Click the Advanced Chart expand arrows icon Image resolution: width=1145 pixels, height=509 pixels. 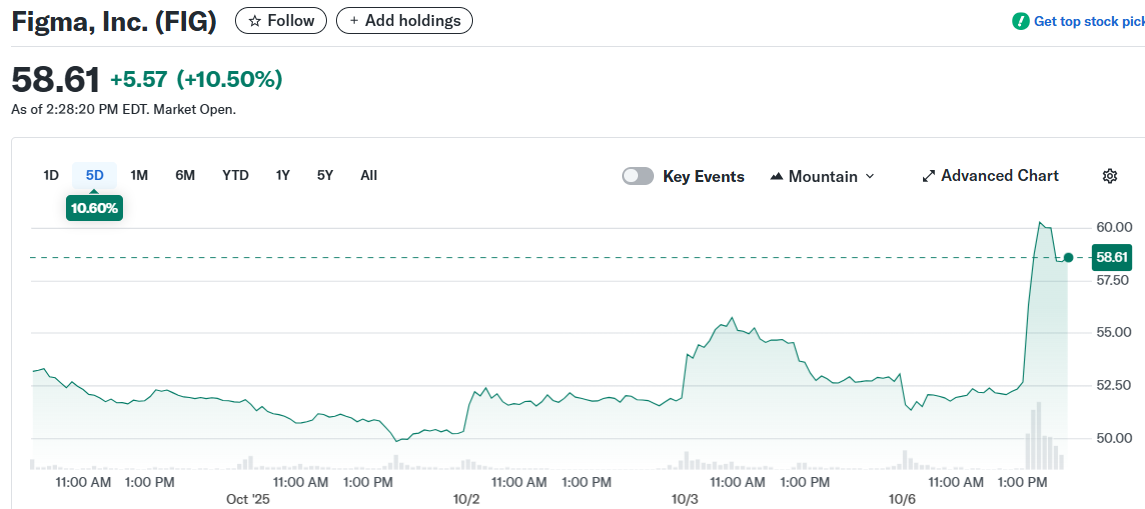(x=928, y=176)
